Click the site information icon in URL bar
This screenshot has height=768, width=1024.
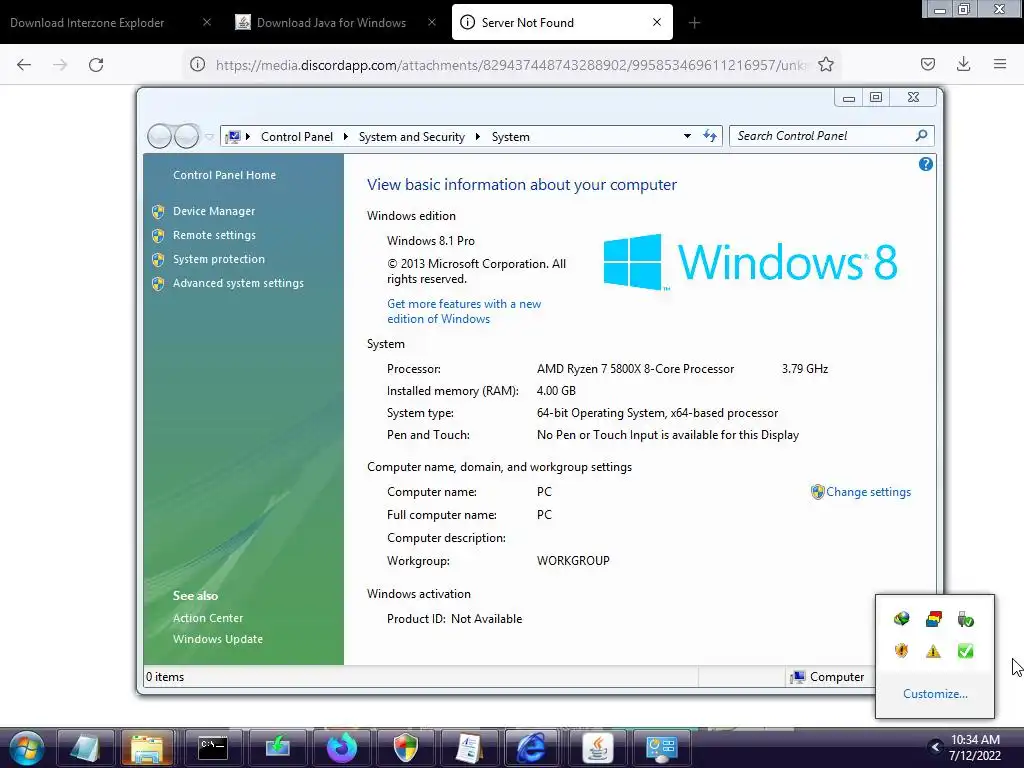197,64
